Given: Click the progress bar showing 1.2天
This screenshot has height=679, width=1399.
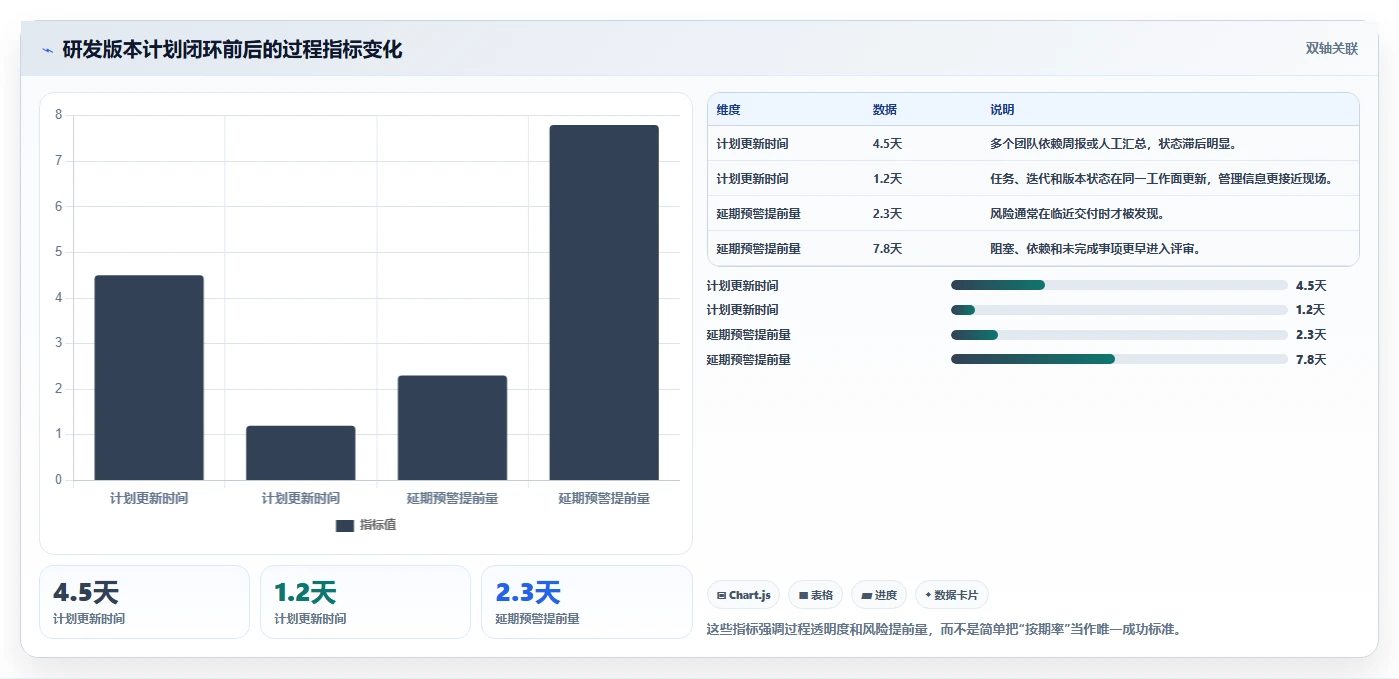Looking at the screenshot, I should tap(1119, 310).
